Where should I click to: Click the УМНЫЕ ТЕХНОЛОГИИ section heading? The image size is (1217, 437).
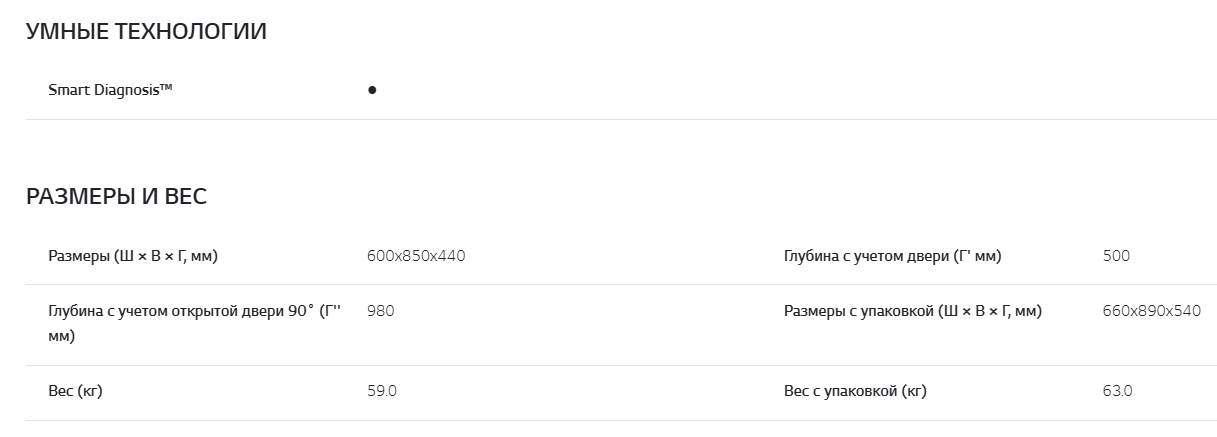[x=146, y=31]
